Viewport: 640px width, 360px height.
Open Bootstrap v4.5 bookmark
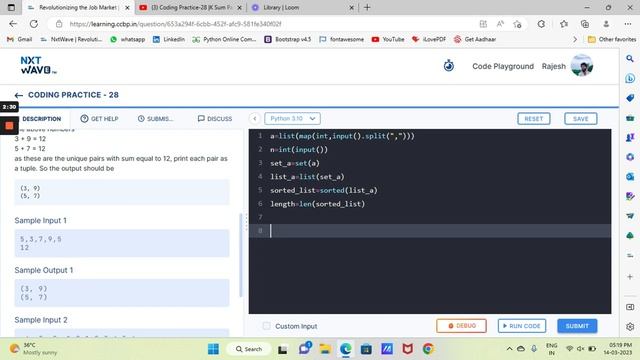pyautogui.click(x=288, y=39)
